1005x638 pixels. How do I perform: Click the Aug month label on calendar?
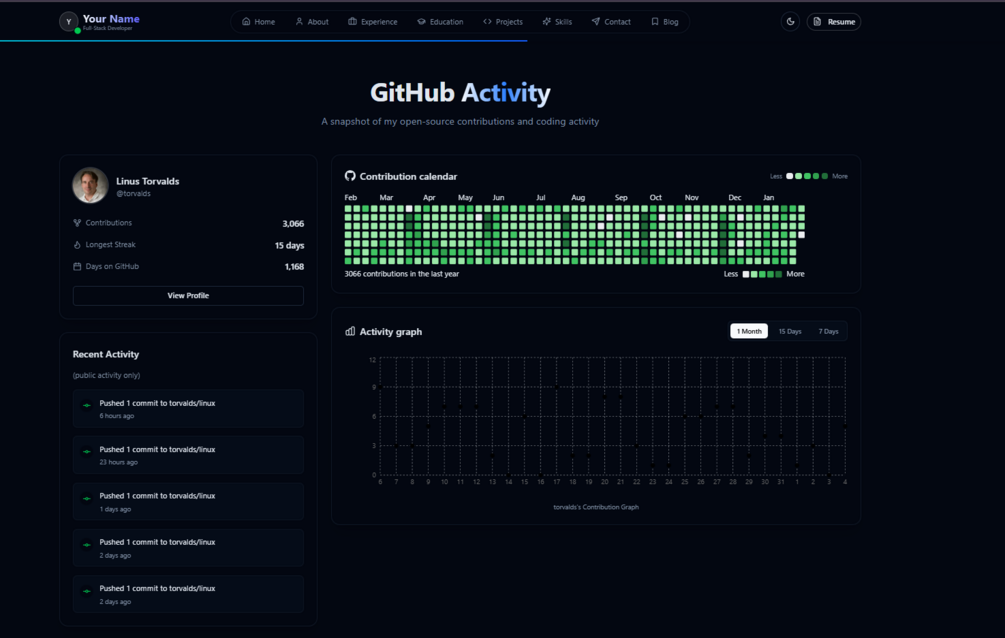click(x=578, y=197)
